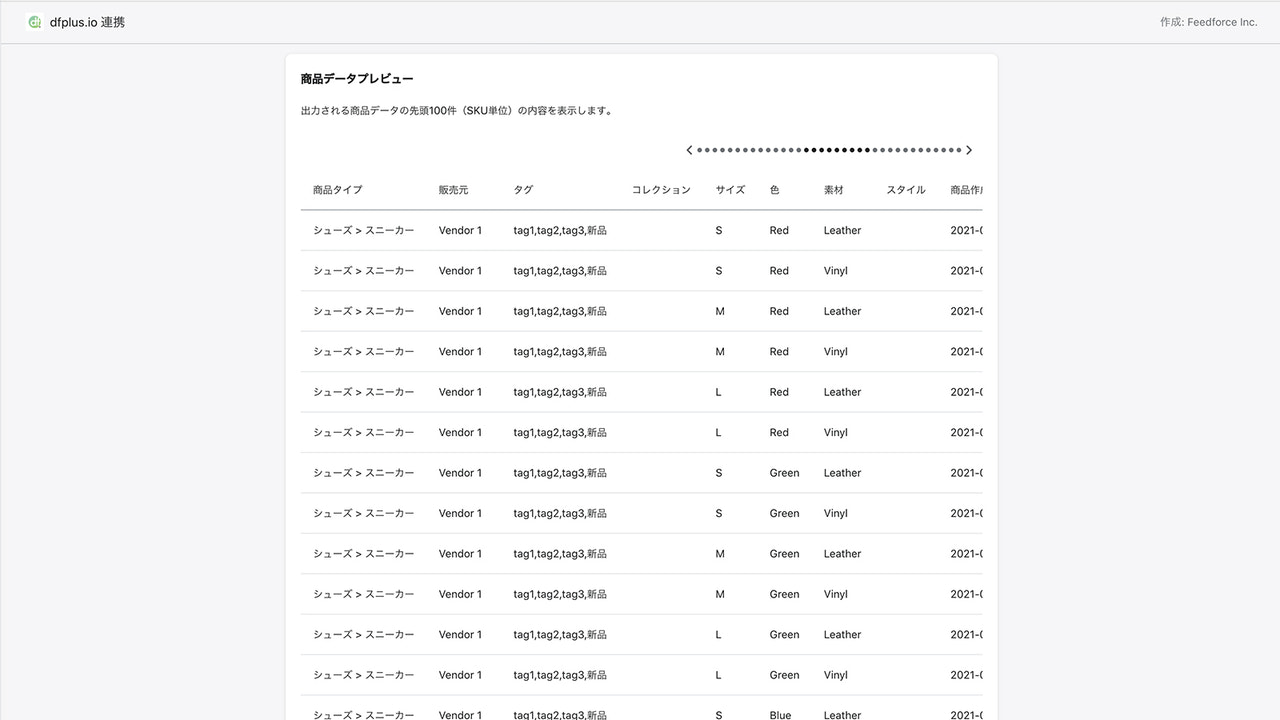Viewport: 1280px width, 720px height.
Task: Click the 素材 column header
Action: [834, 190]
